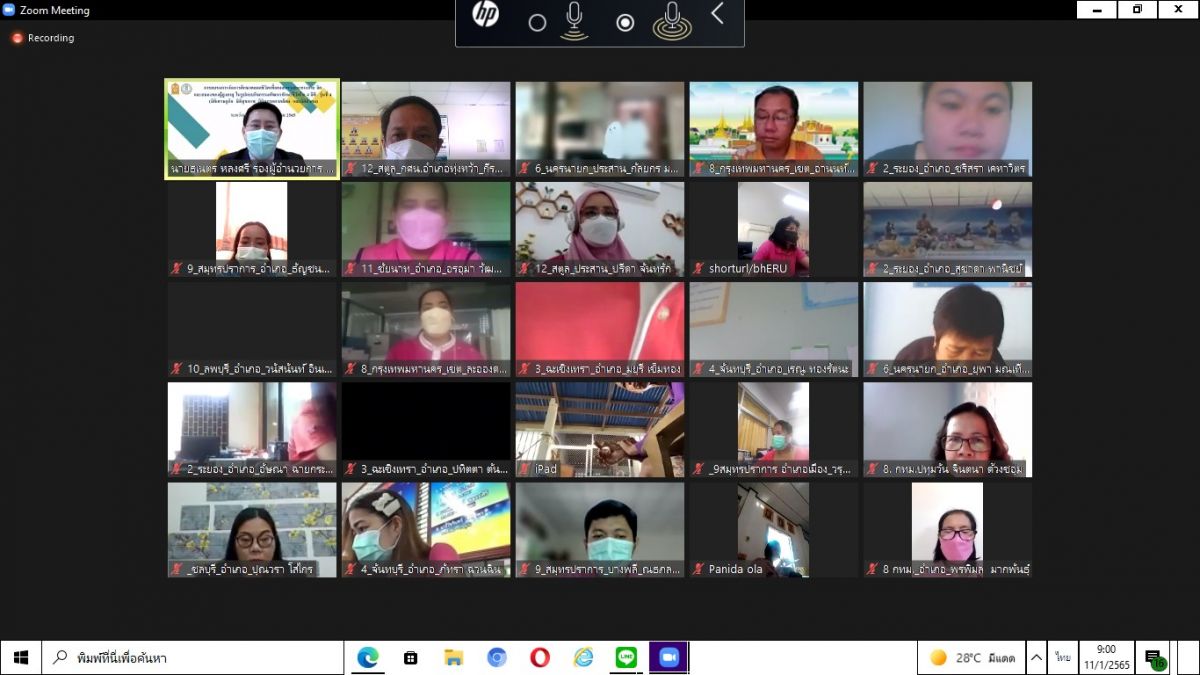
Task: Open the Windows Start menu
Action: [x=20, y=657]
